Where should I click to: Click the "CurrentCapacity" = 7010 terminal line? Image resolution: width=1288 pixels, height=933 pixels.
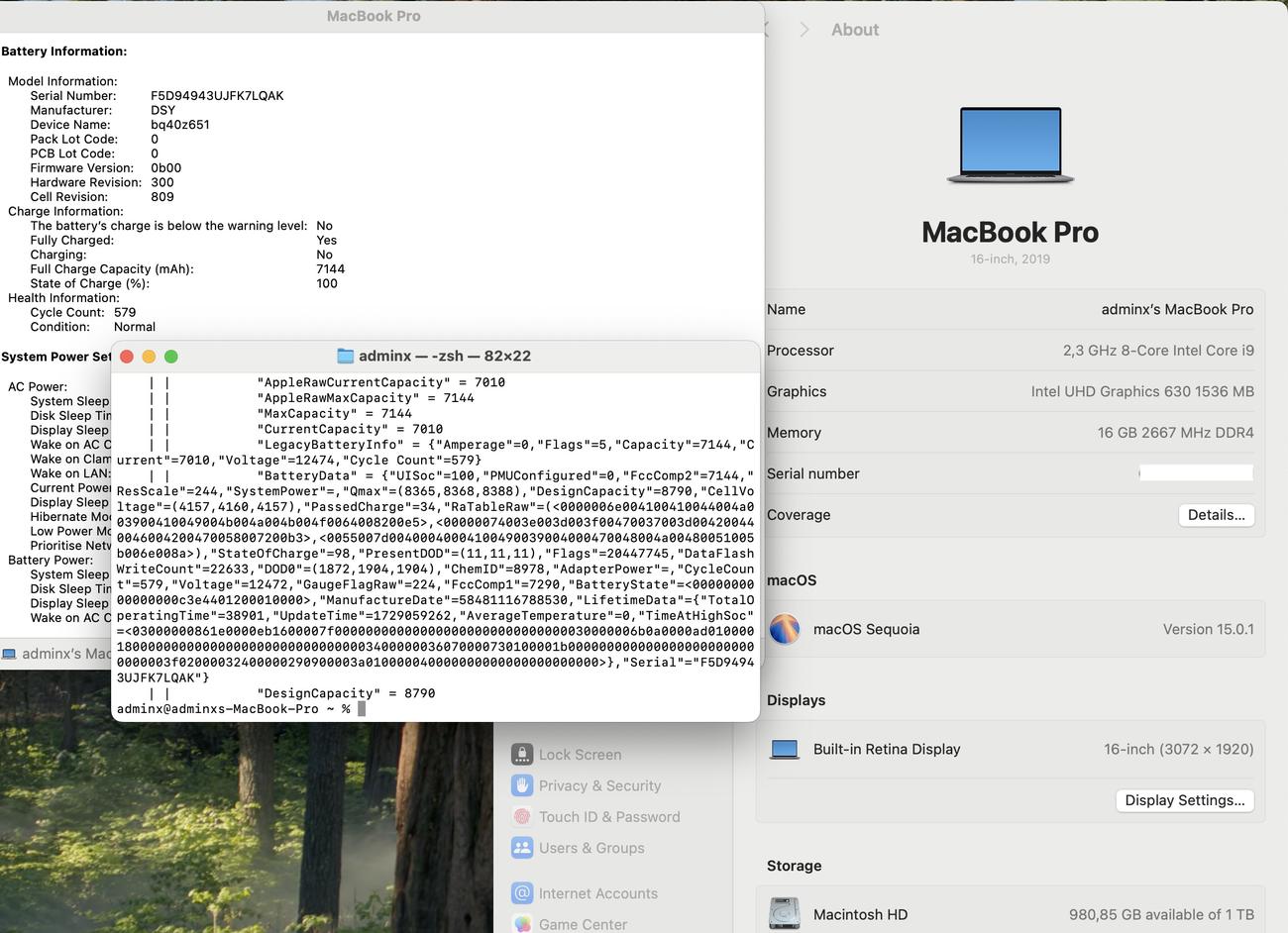pos(350,429)
